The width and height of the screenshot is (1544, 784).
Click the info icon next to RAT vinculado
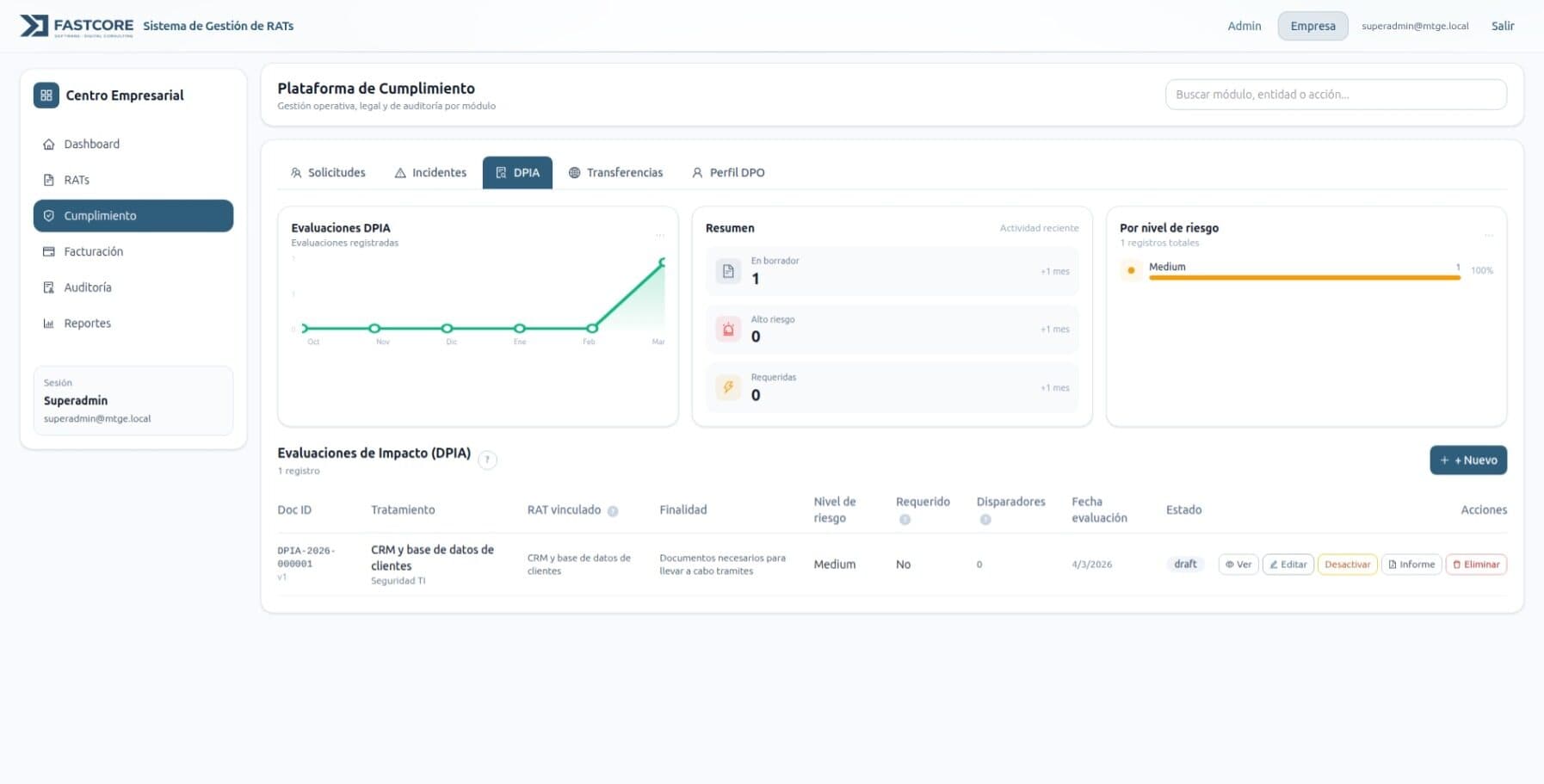(613, 511)
